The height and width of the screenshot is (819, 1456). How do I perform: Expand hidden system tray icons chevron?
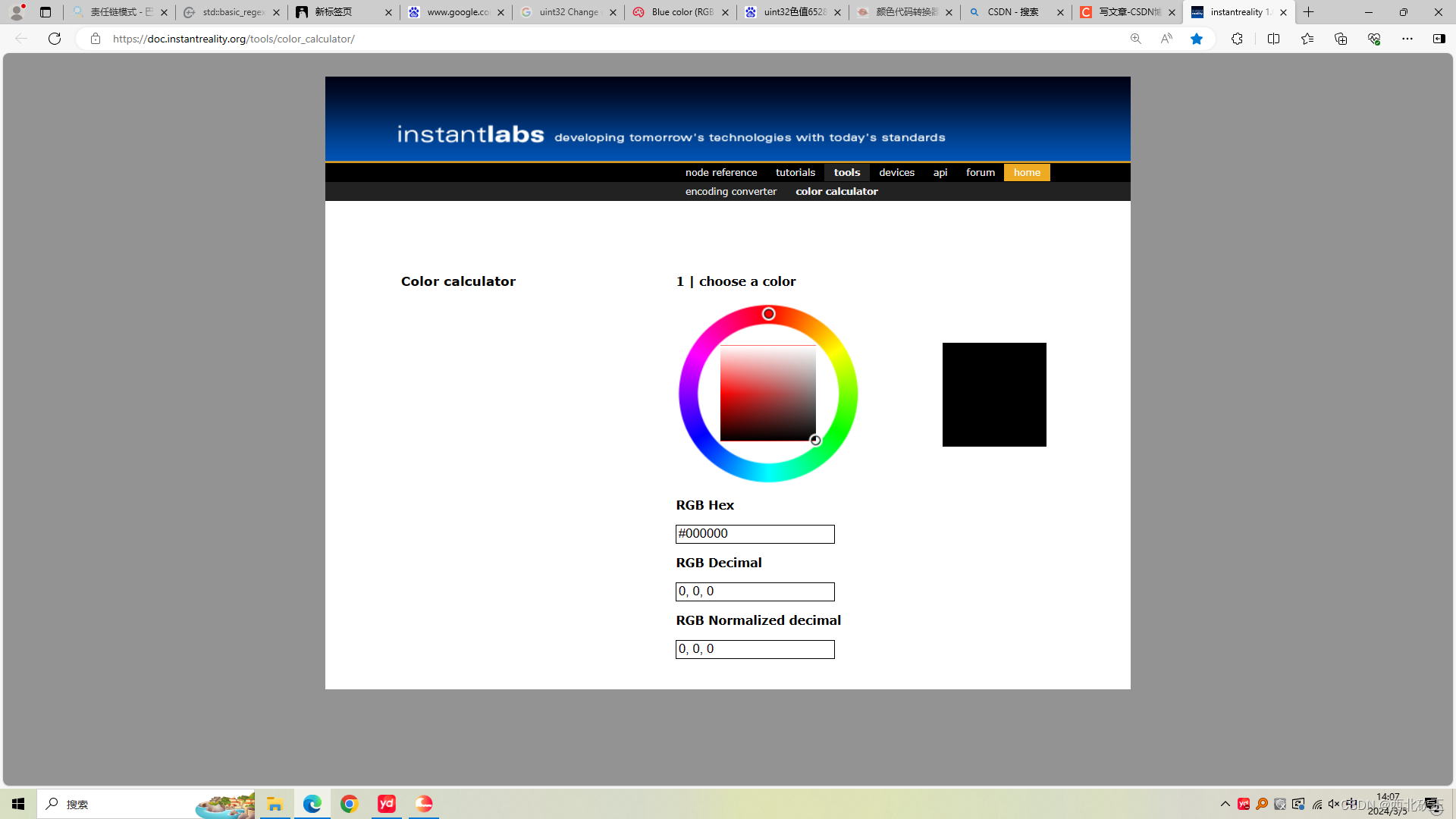[1225, 804]
